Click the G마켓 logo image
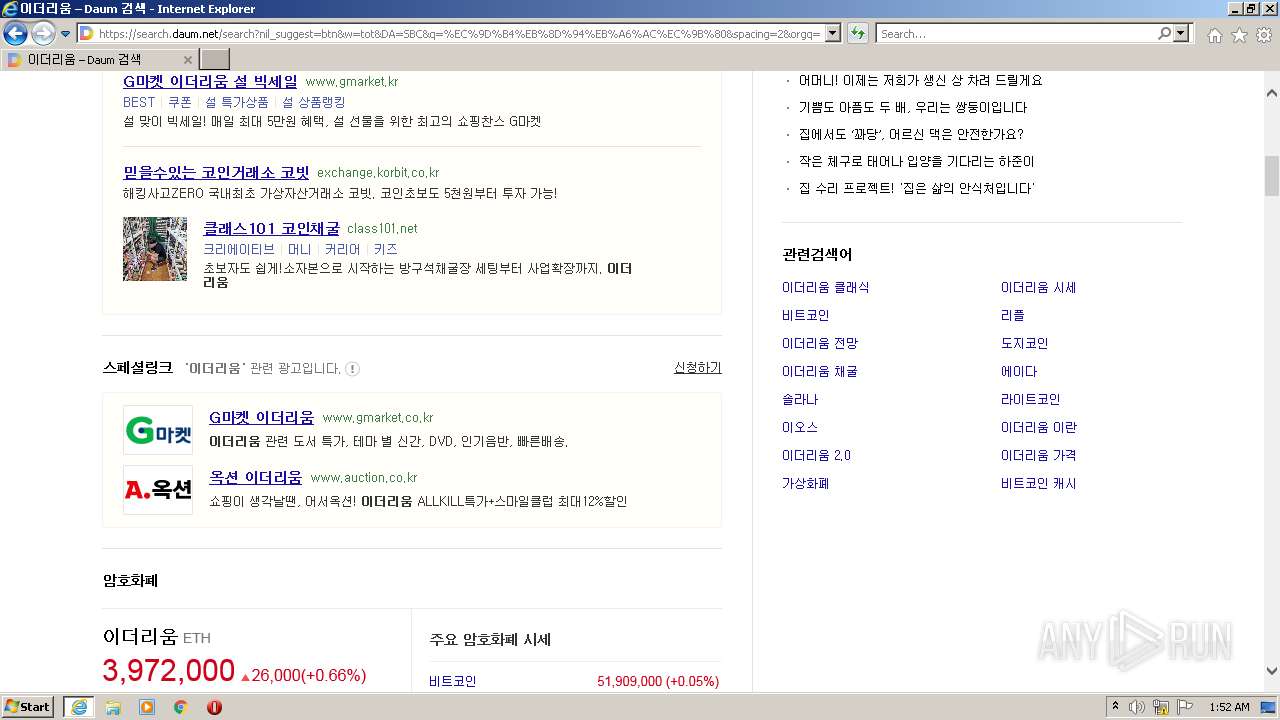The width and height of the screenshot is (1280, 720). click(158, 430)
